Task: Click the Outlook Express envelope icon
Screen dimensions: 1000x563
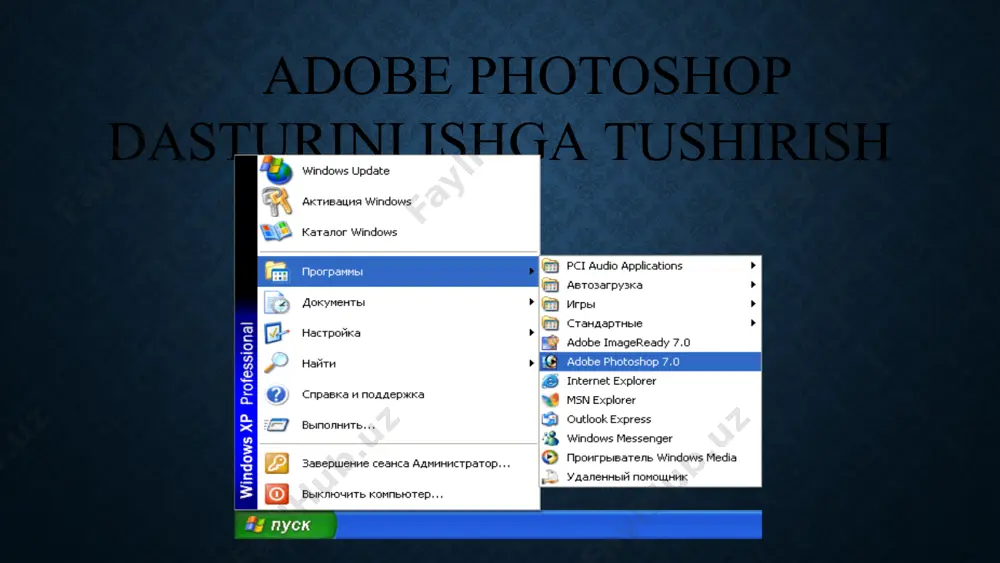Action: point(550,419)
